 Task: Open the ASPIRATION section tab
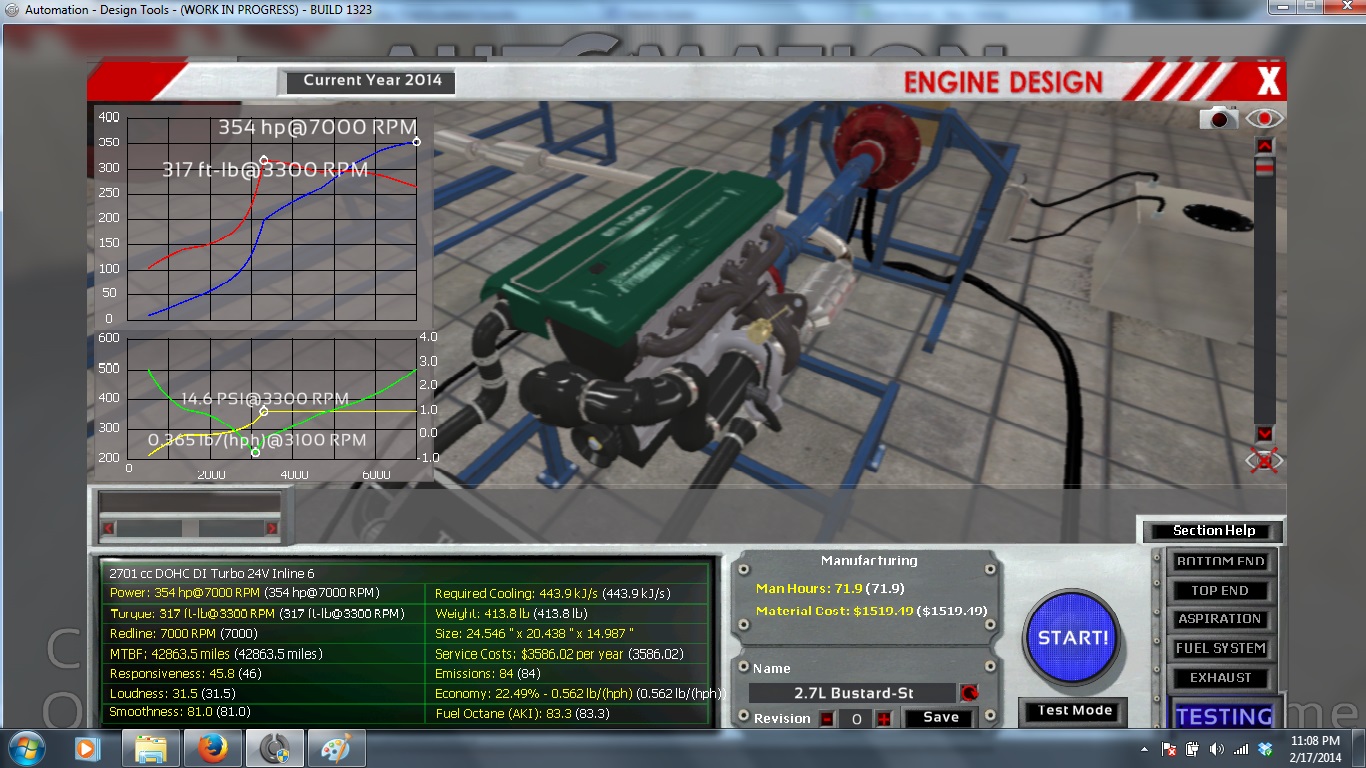coord(1220,619)
